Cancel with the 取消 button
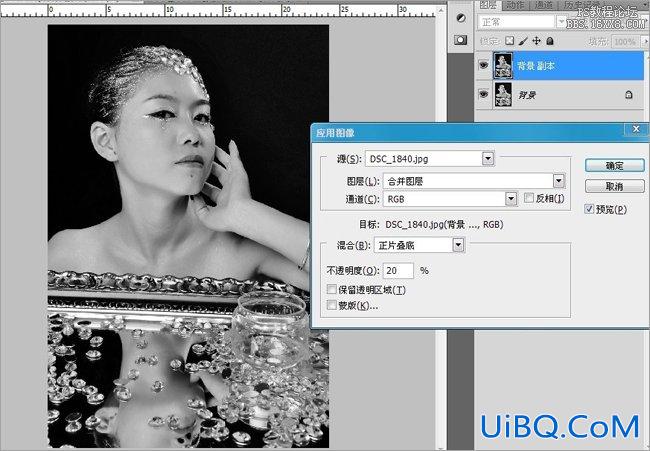Viewport: 650px width, 451px height. pos(615,186)
